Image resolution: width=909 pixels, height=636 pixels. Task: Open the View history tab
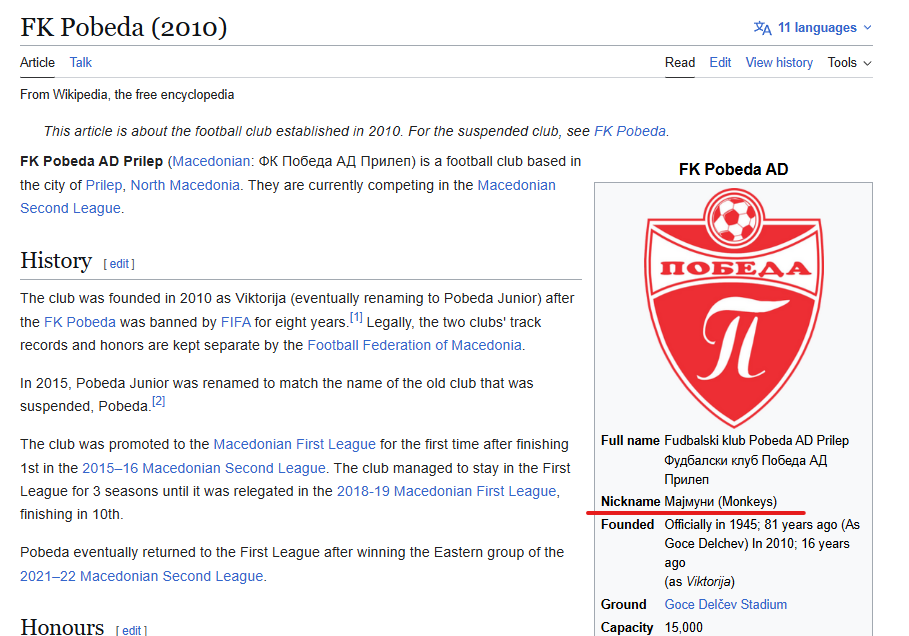tap(779, 63)
